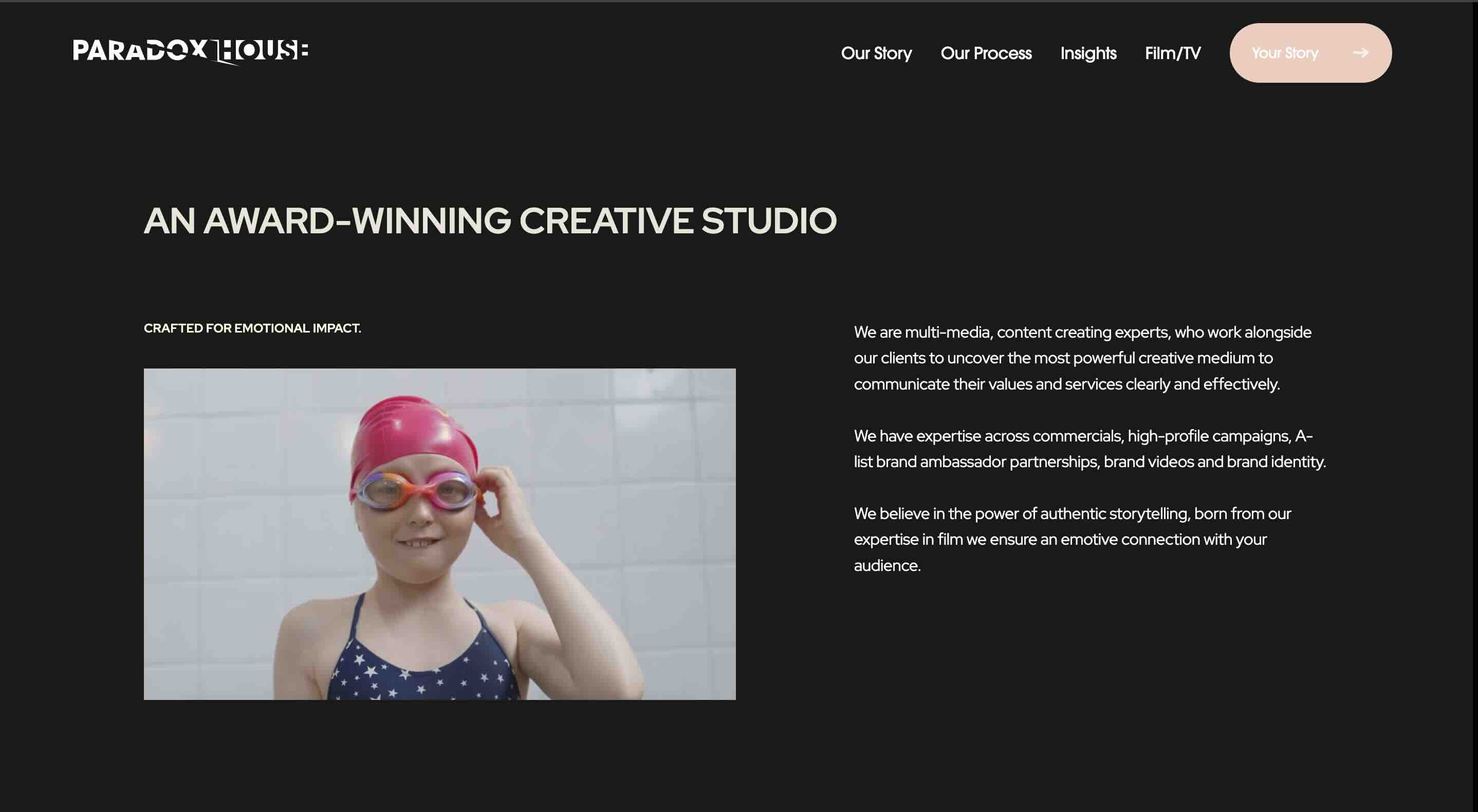Click the PARADOX word in the logo
This screenshot has width=1478, height=812.
point(140,50)
